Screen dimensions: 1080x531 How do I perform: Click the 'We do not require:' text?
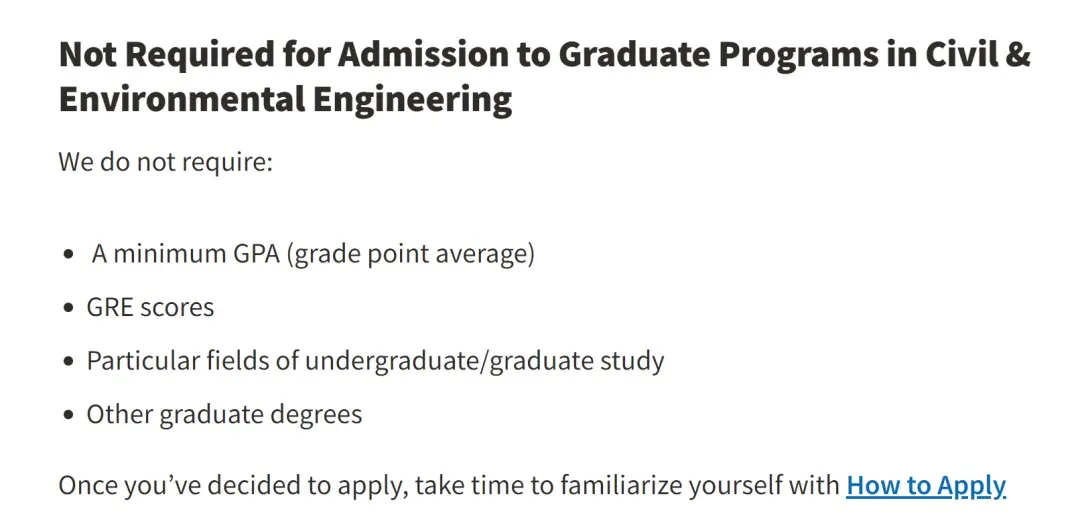(165, 161)
